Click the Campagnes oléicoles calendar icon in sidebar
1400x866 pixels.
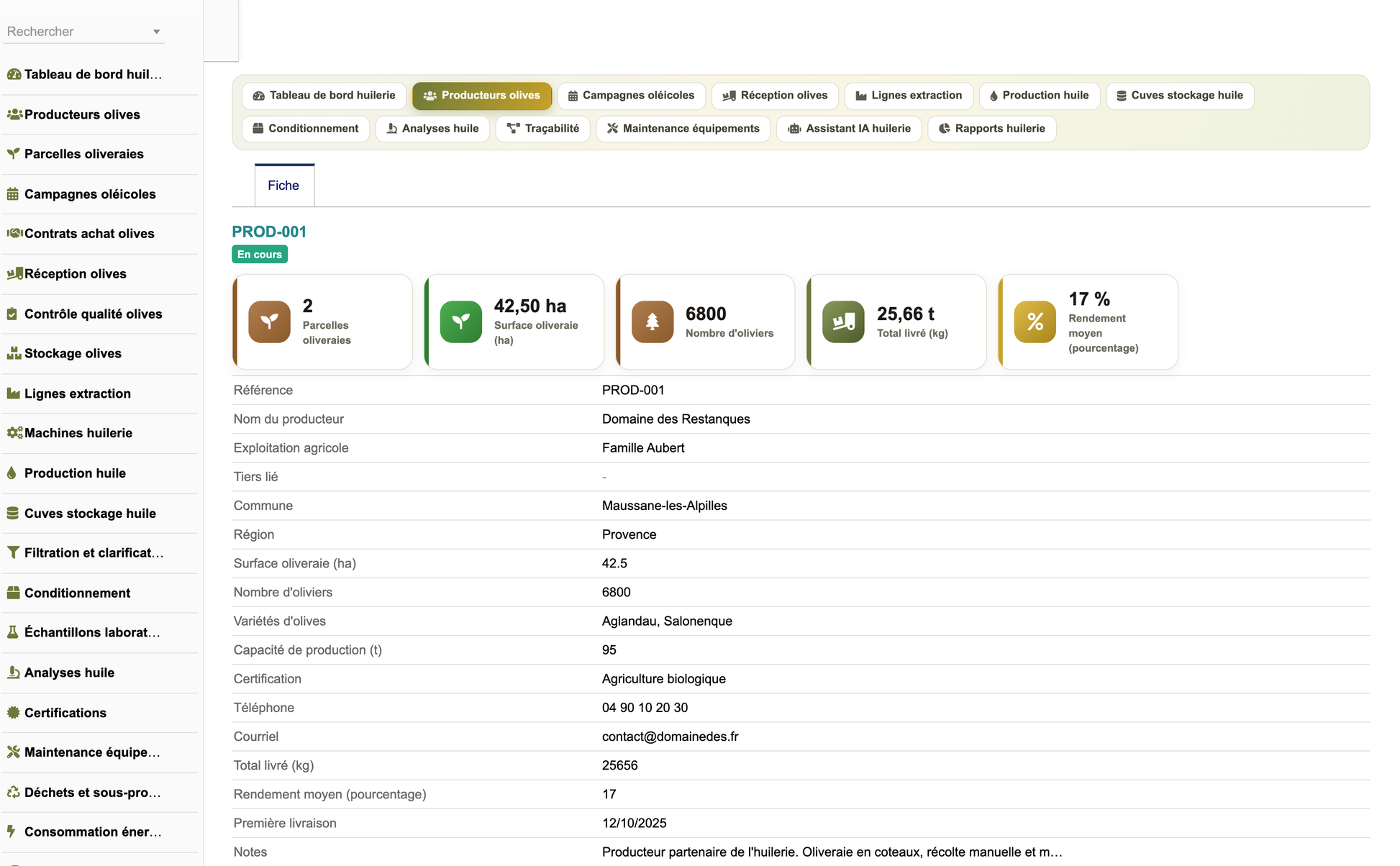(x=13, y=194)
